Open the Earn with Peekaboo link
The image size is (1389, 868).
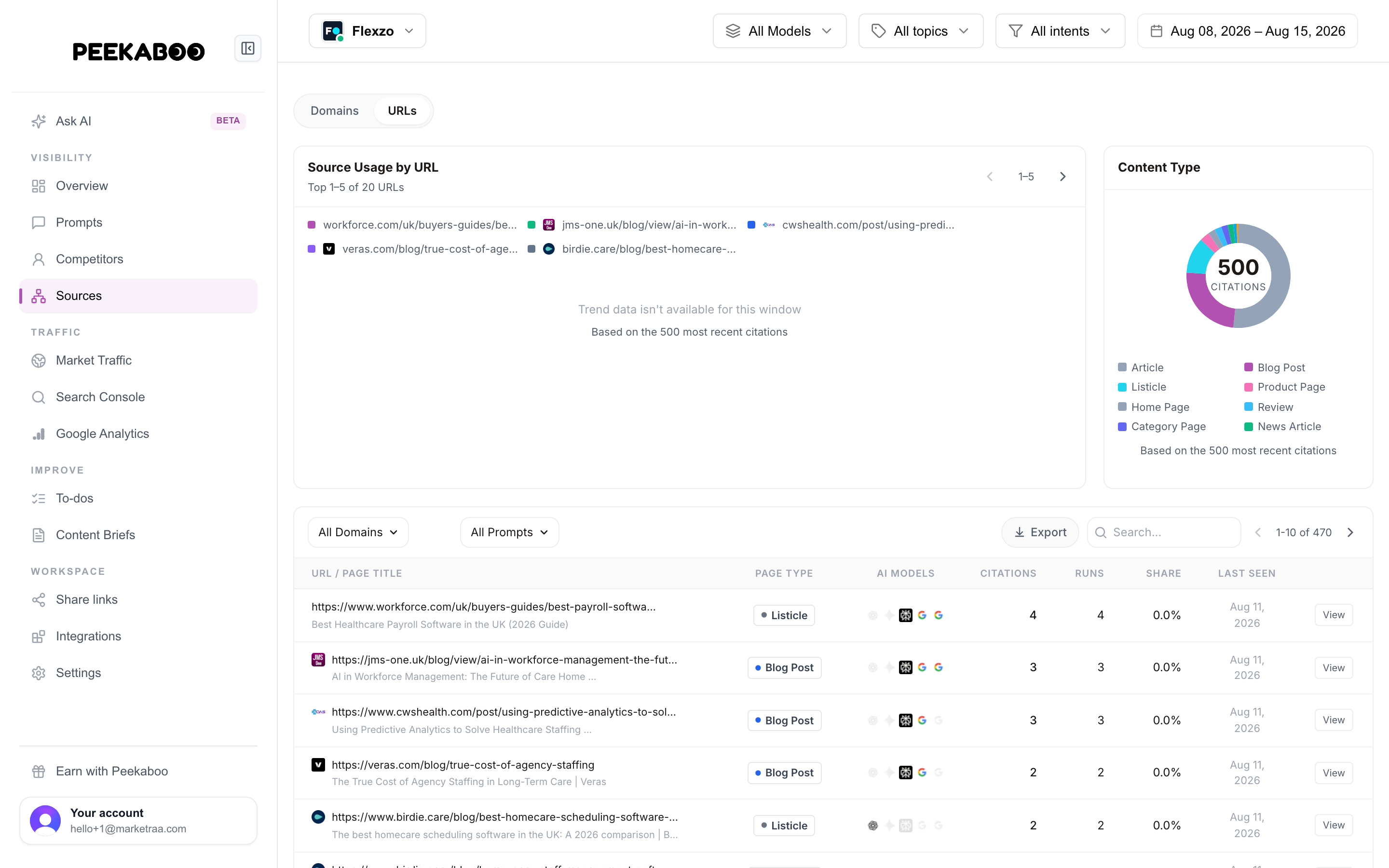click(138, 772)
